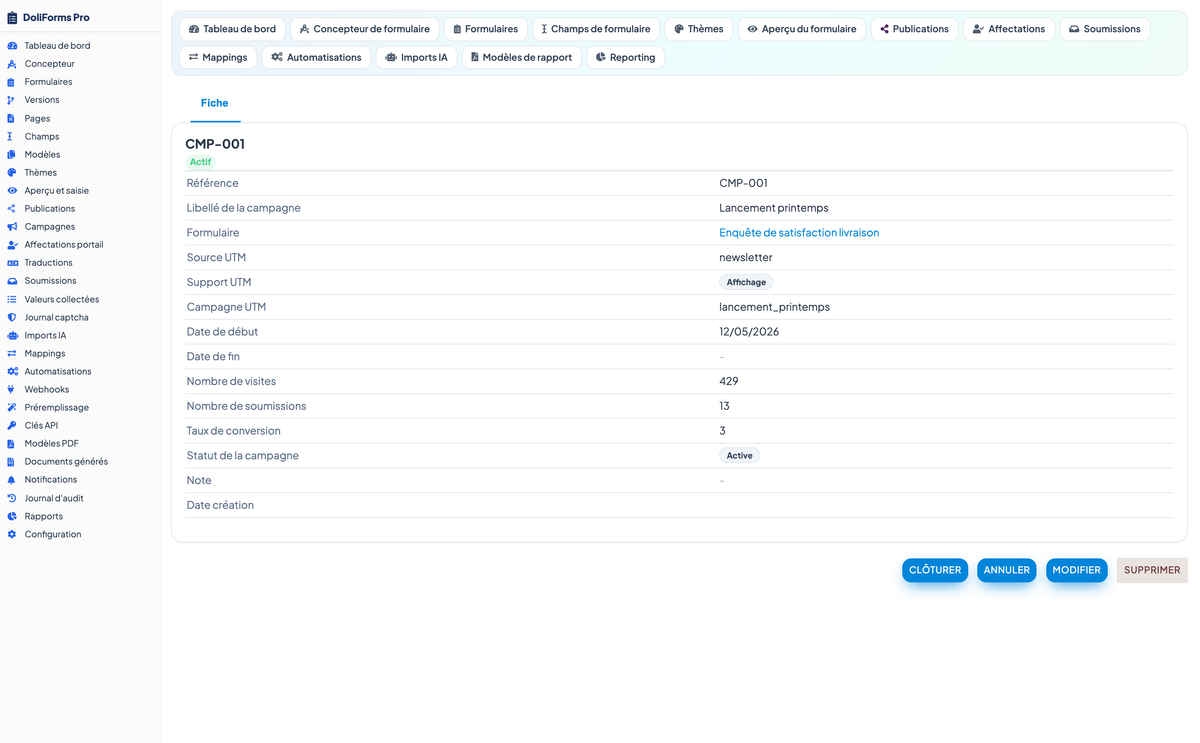This screenshot has height=743, width=1200.
Task: Open Traductions in the sidebar
Action: [x=48, y=263]
